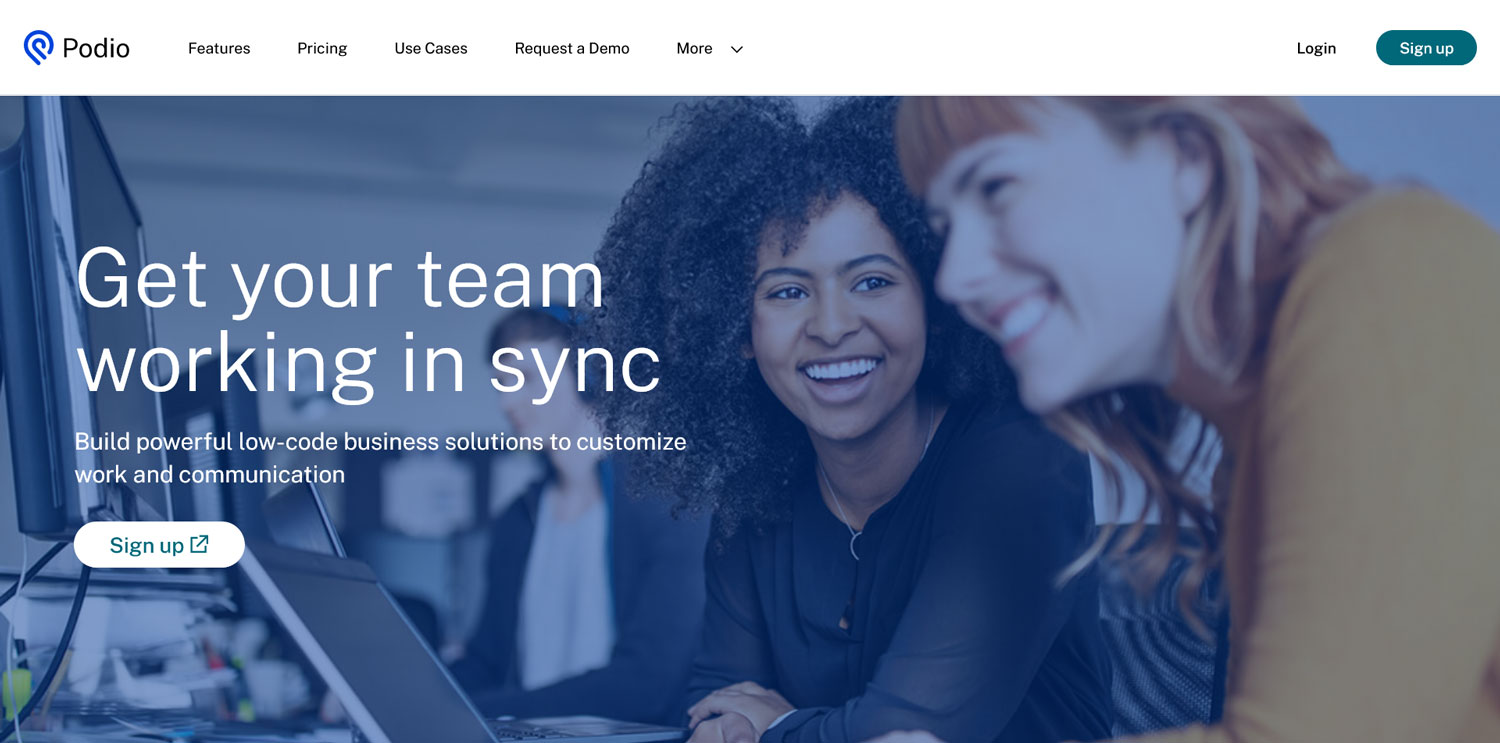1500x743 pixels.
Task: Click the 'Build powerful low-code business solutions' subtitle
Action: [380, 457]
